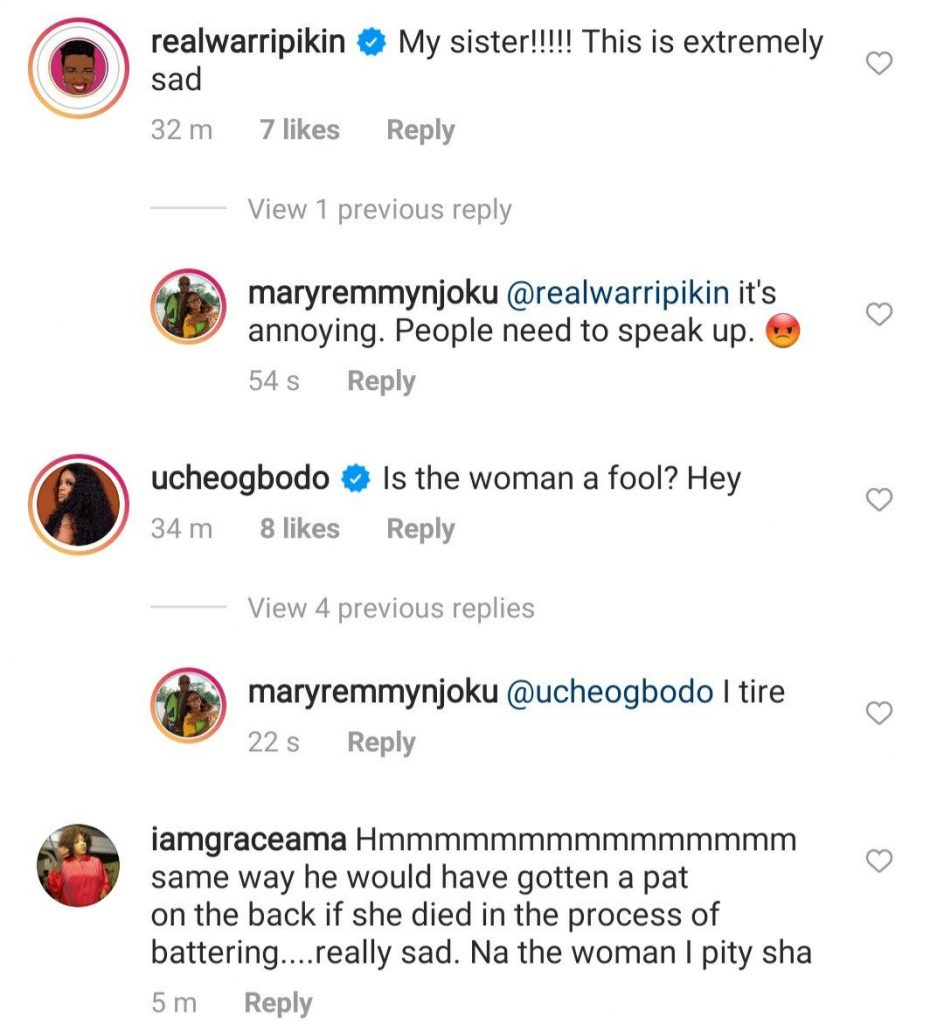Like realwarripikin's comment with heart icon

(878, 65)
